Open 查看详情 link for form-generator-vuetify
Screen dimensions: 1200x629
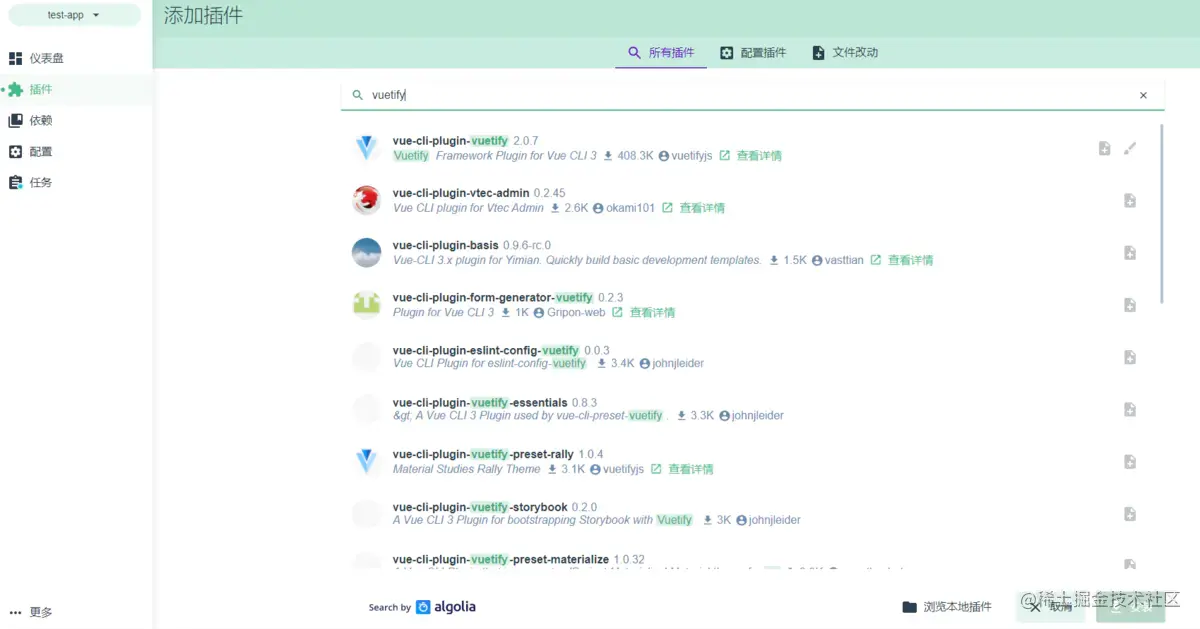[x=652, y=312]
